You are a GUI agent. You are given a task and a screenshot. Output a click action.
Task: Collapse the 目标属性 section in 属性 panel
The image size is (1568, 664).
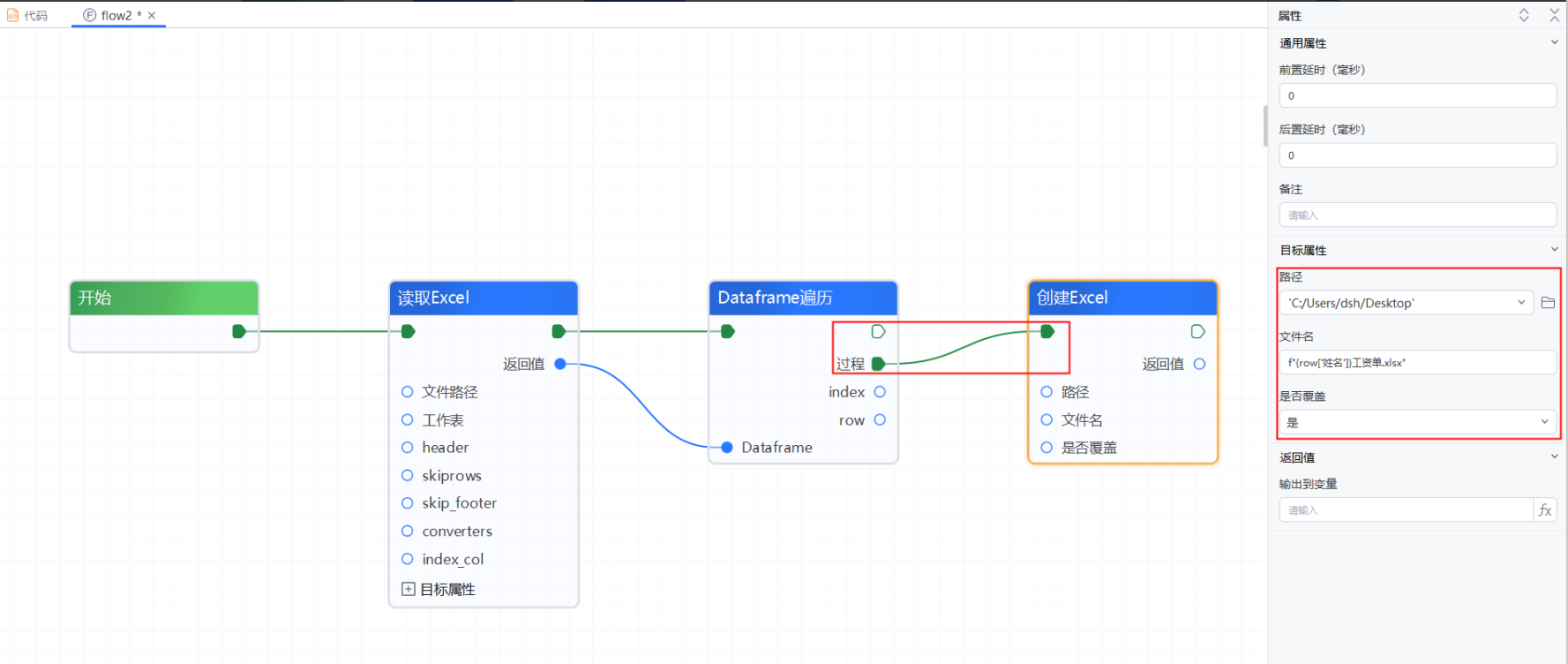pos(1554,250)
